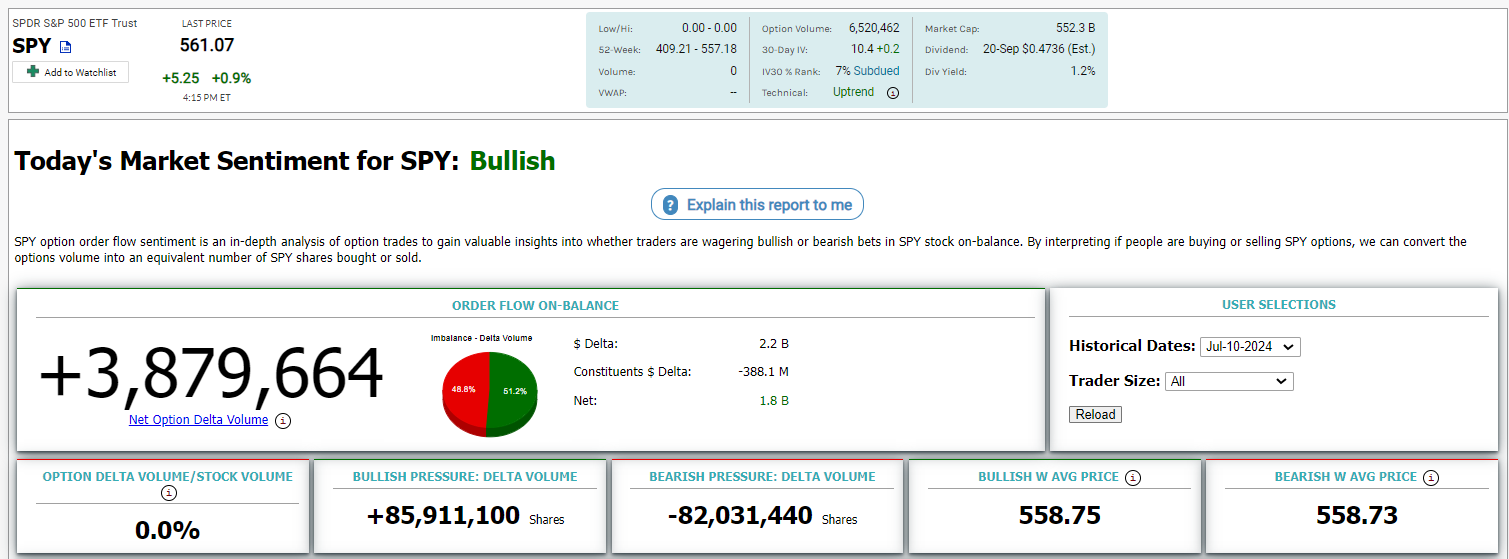Click info icon beside Bearish W Avg Price
Image resolution: width=1509 pixels, height=559 pixels.
click(1430, 478)
